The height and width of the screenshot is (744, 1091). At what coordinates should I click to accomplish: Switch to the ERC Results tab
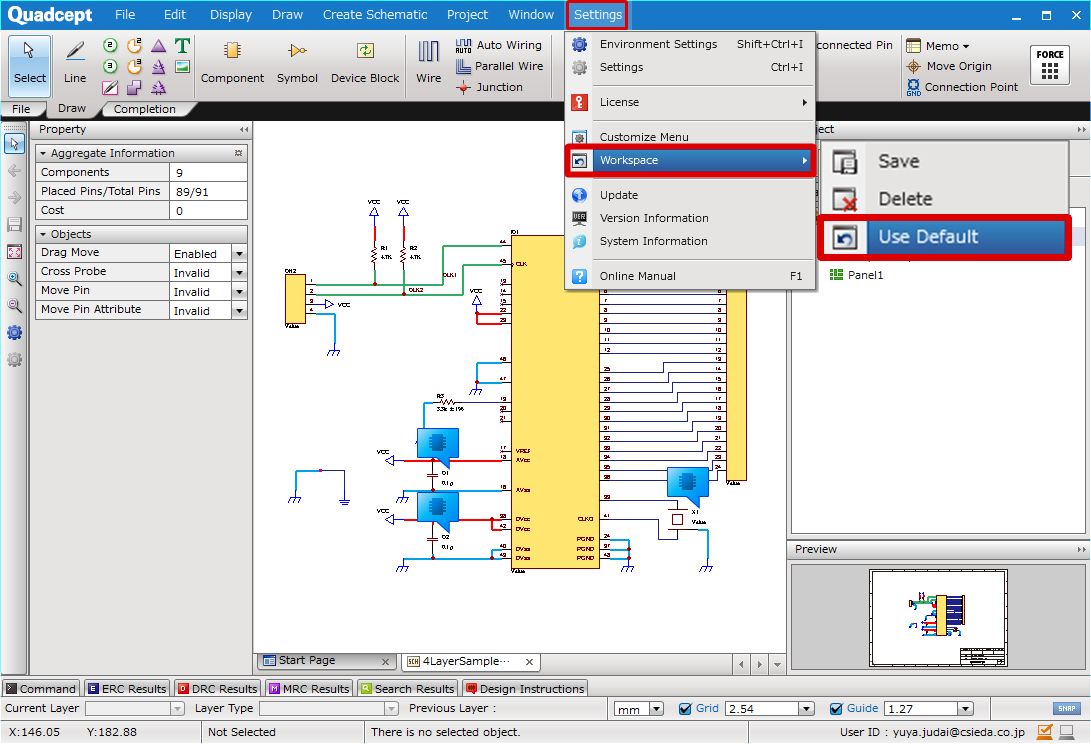tap(126, 689)
